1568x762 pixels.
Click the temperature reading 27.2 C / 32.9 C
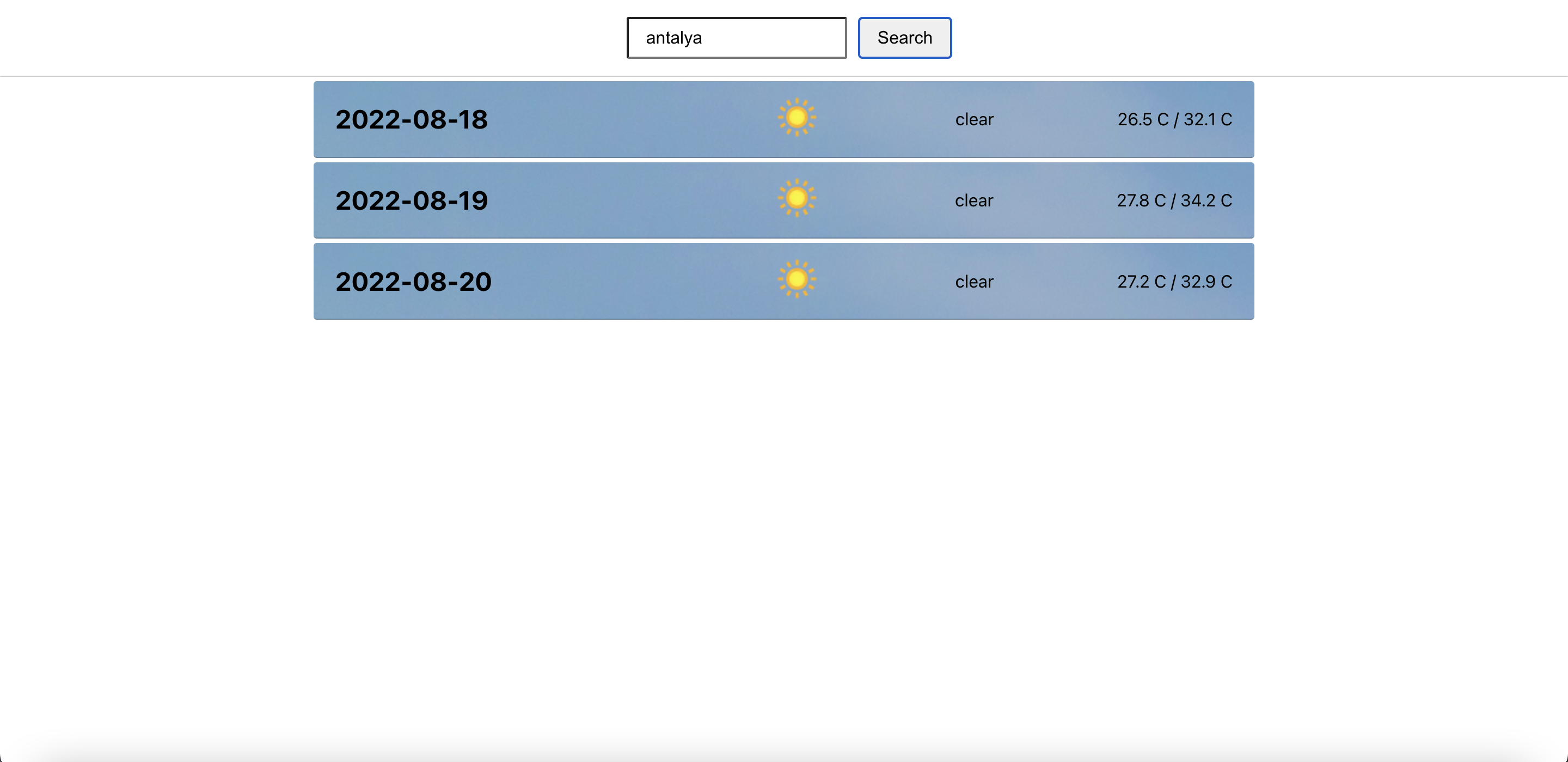[x=1174, y=282]
